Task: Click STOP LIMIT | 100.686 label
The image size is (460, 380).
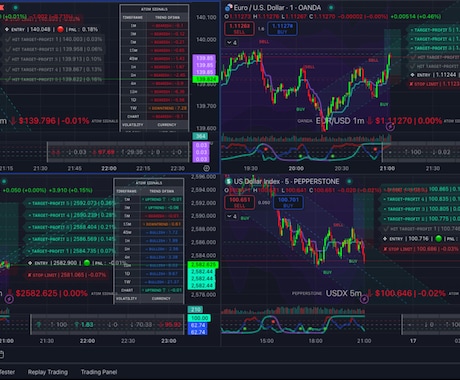Action: click(421, 249)
